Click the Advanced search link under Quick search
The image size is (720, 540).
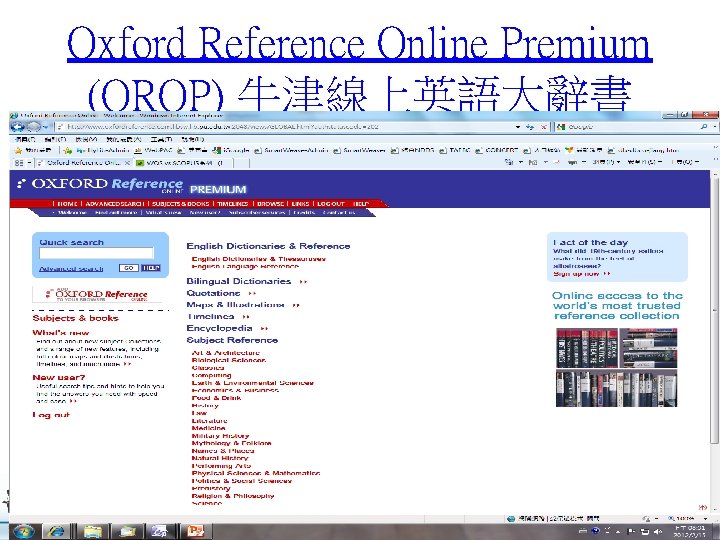coord(71,269)
